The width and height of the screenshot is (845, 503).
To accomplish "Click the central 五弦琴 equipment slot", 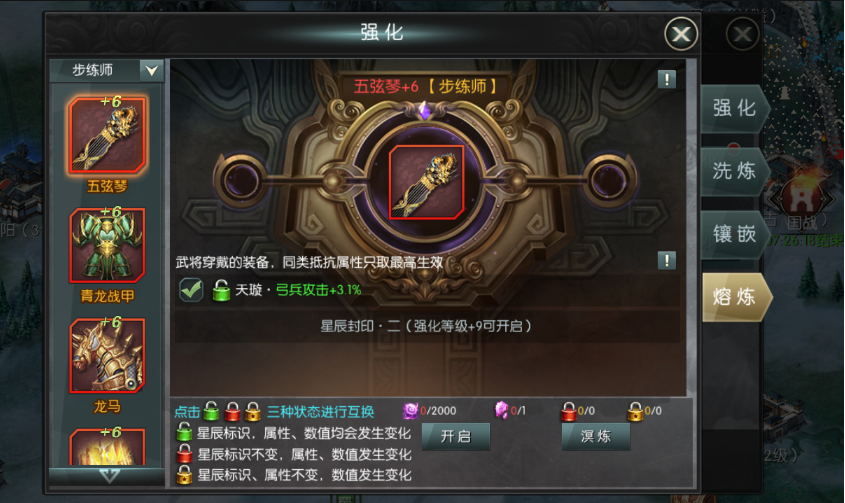I will tap(426, 182).
